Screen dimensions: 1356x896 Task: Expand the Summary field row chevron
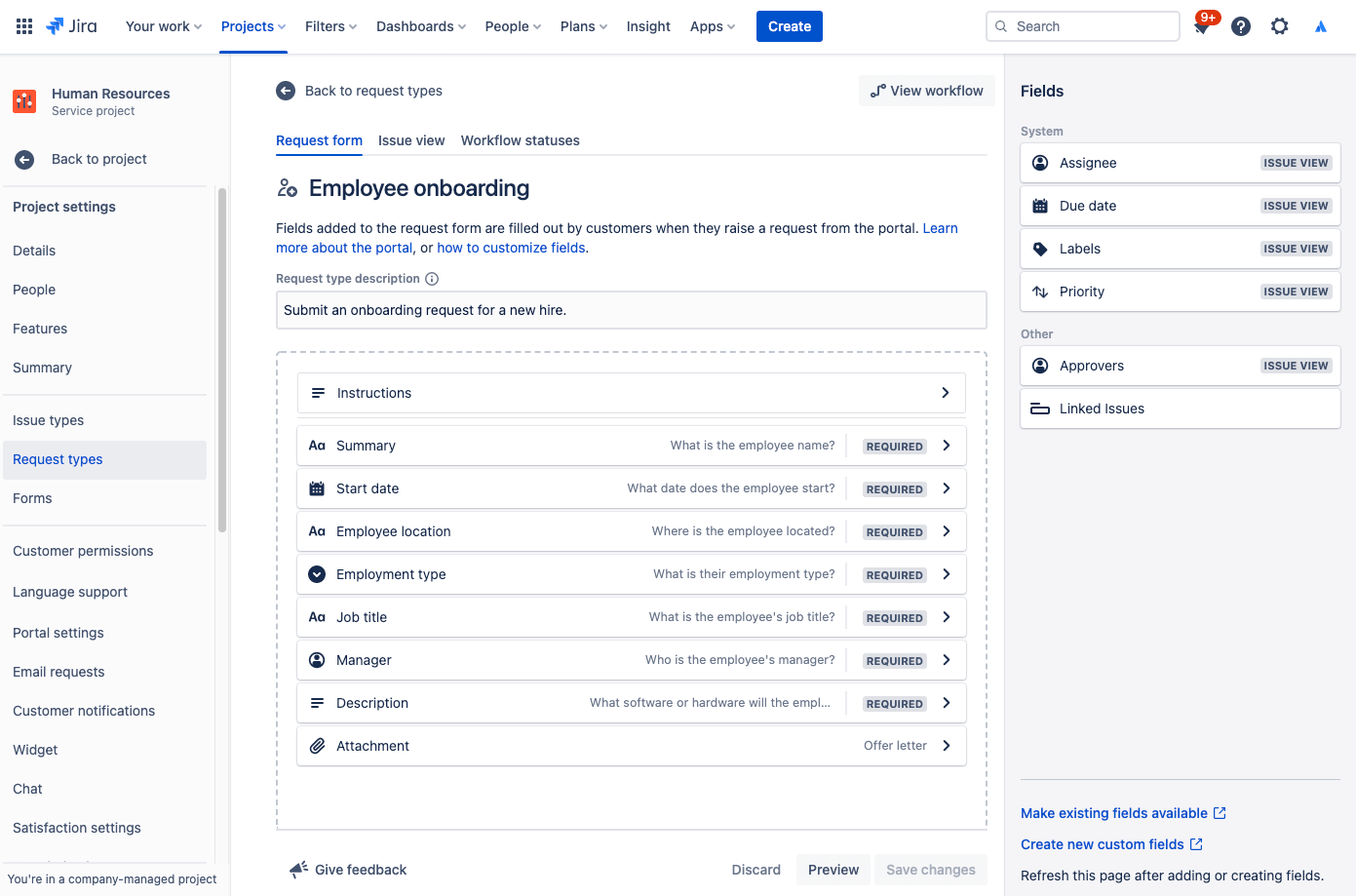(945, 446)
